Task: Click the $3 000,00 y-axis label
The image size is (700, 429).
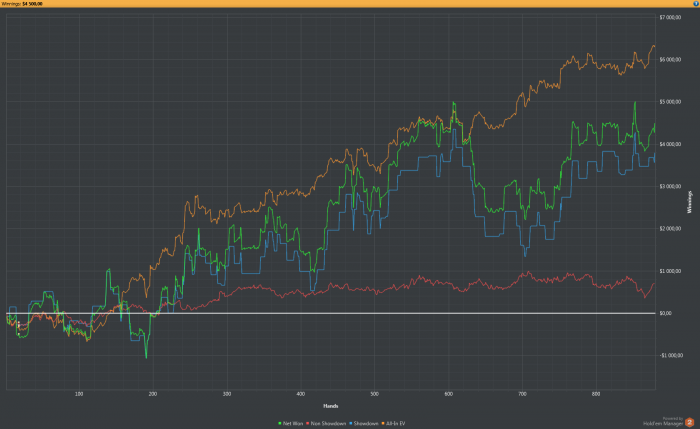Action: [670, 186]
